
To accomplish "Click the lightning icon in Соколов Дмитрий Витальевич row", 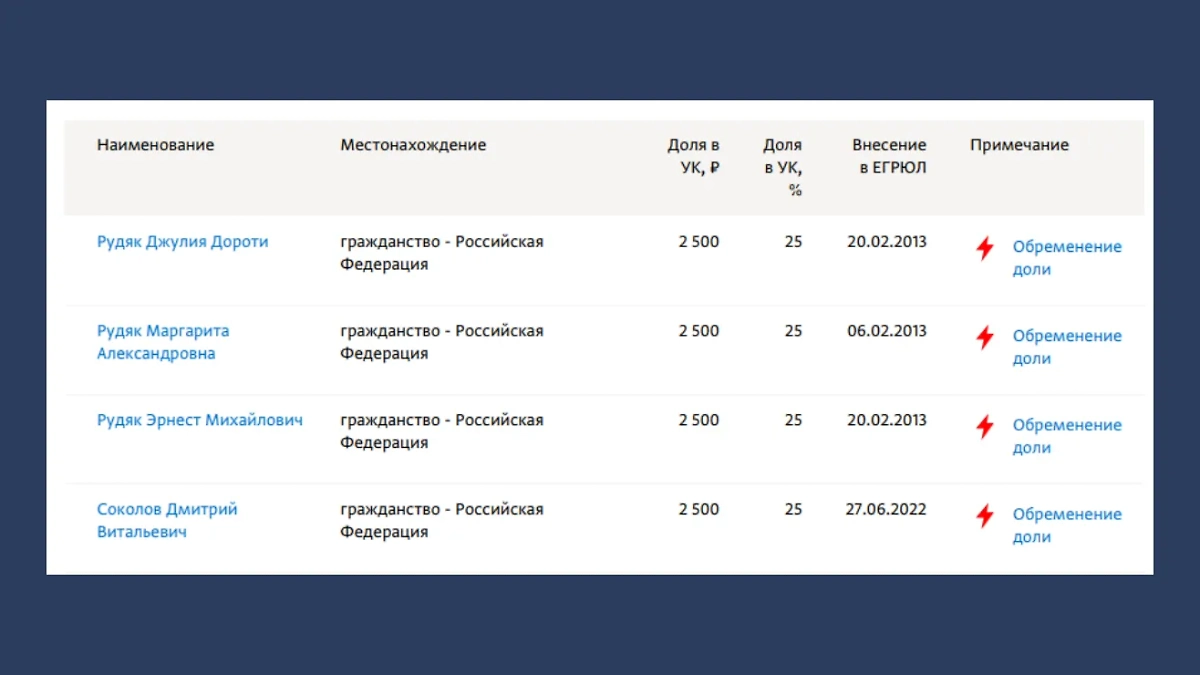I will tap(985, 515).
